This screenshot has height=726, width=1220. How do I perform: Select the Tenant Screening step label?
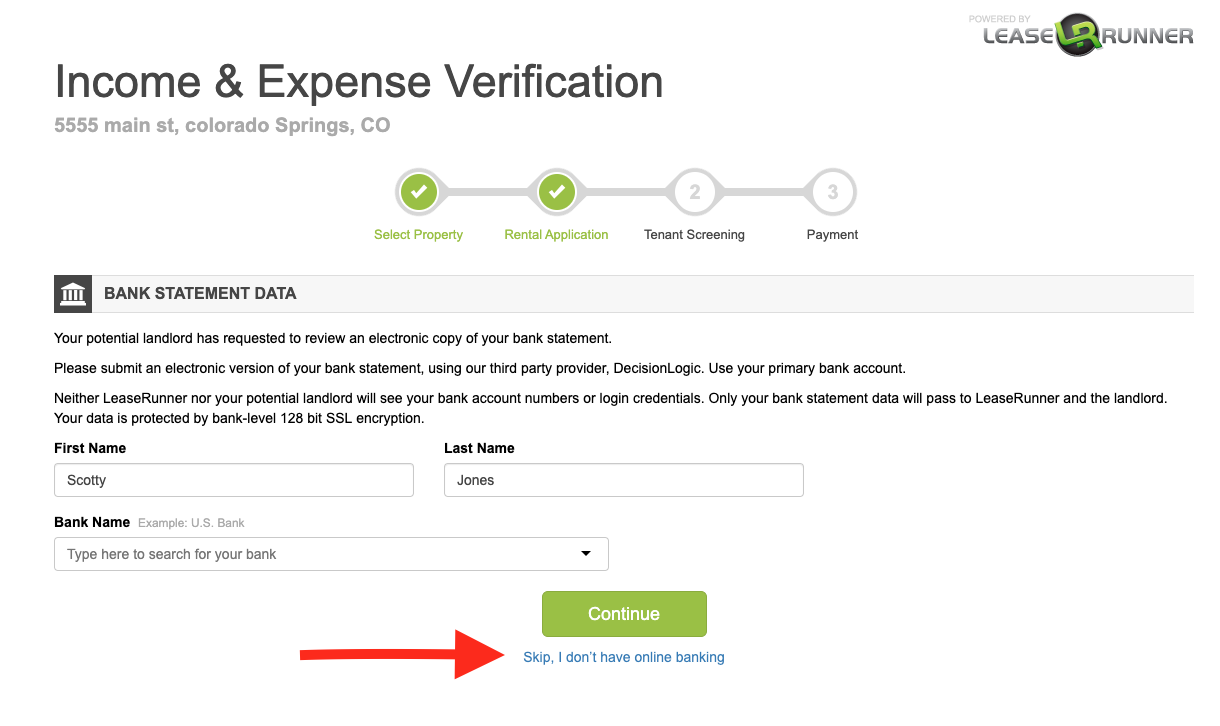pos(694,235)
